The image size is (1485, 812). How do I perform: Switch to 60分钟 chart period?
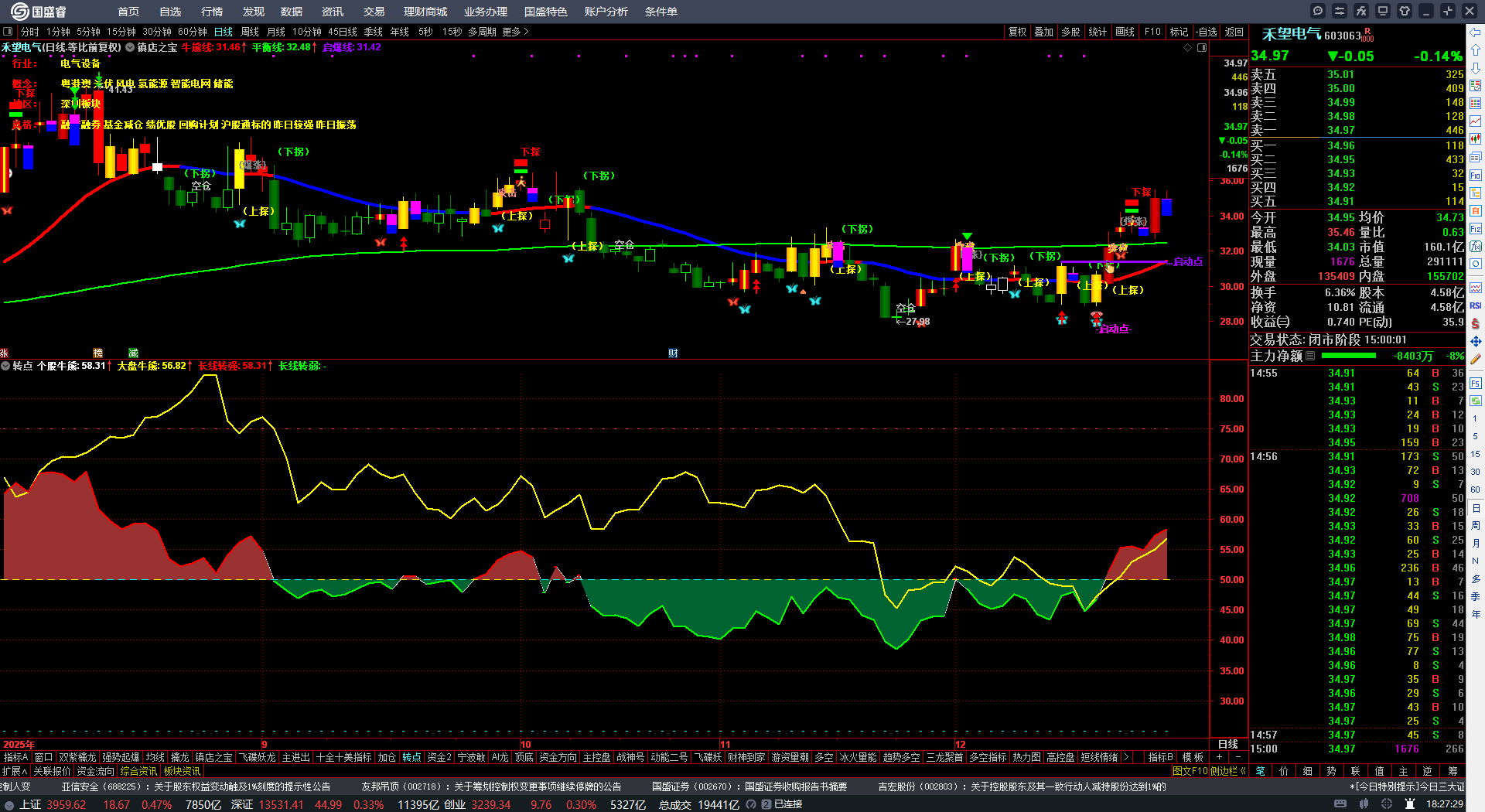point(192,32)
